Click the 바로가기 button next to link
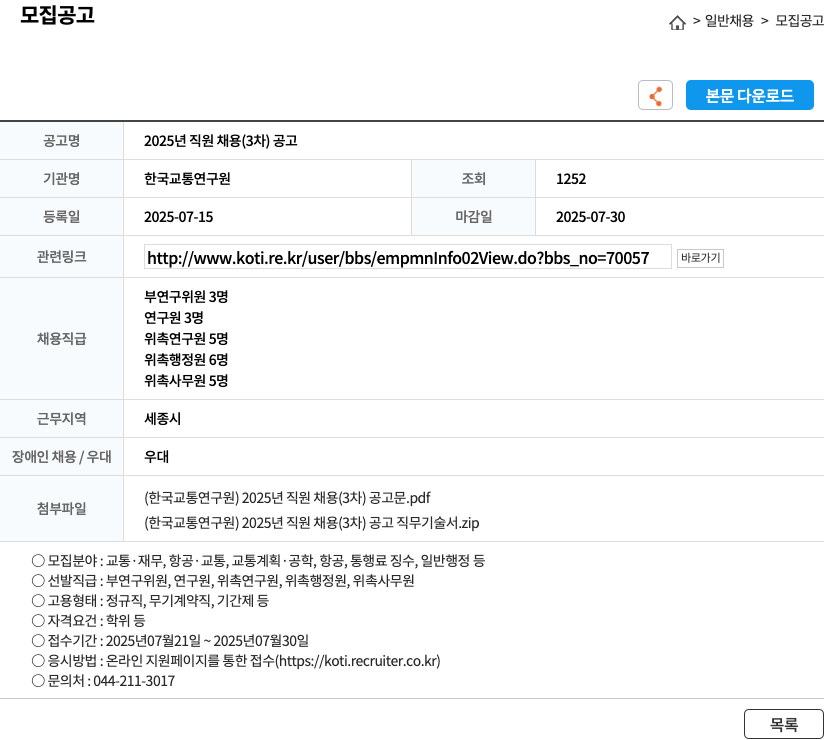 (x=700, y=258)
